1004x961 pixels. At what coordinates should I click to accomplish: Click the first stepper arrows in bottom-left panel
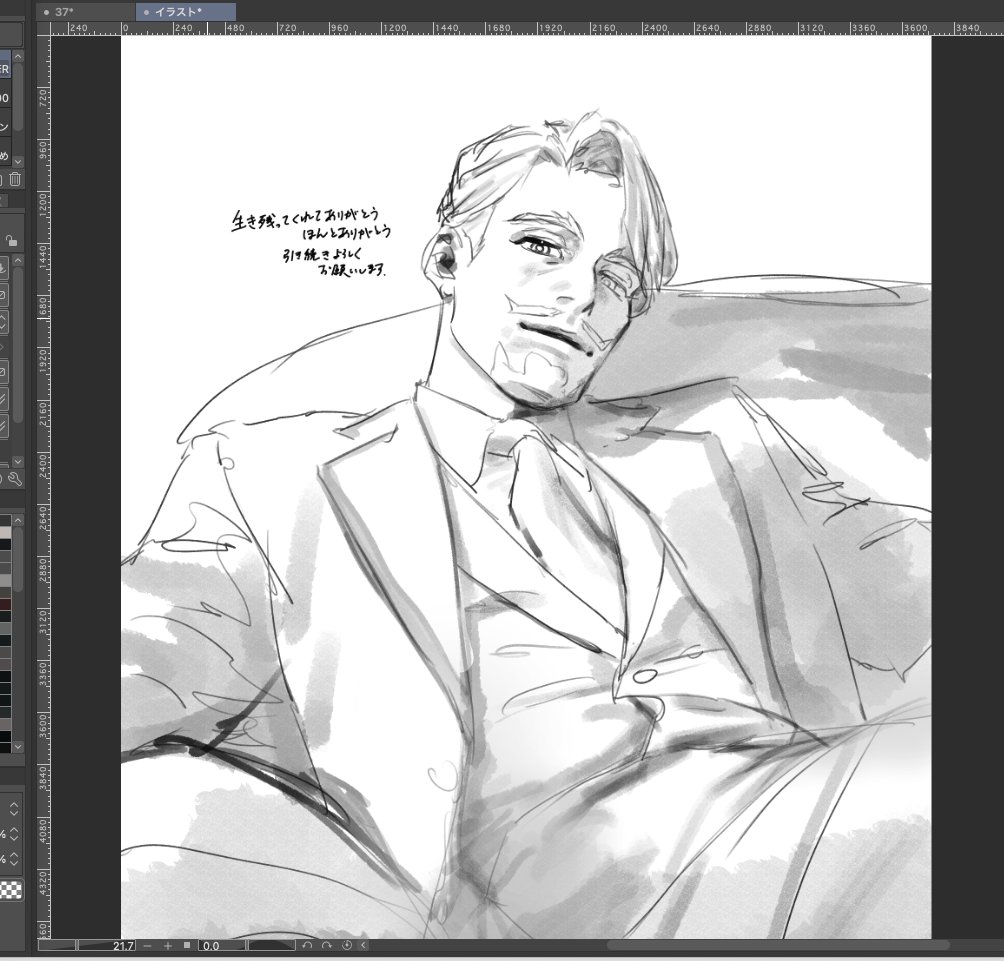click(x=14, y=809)
